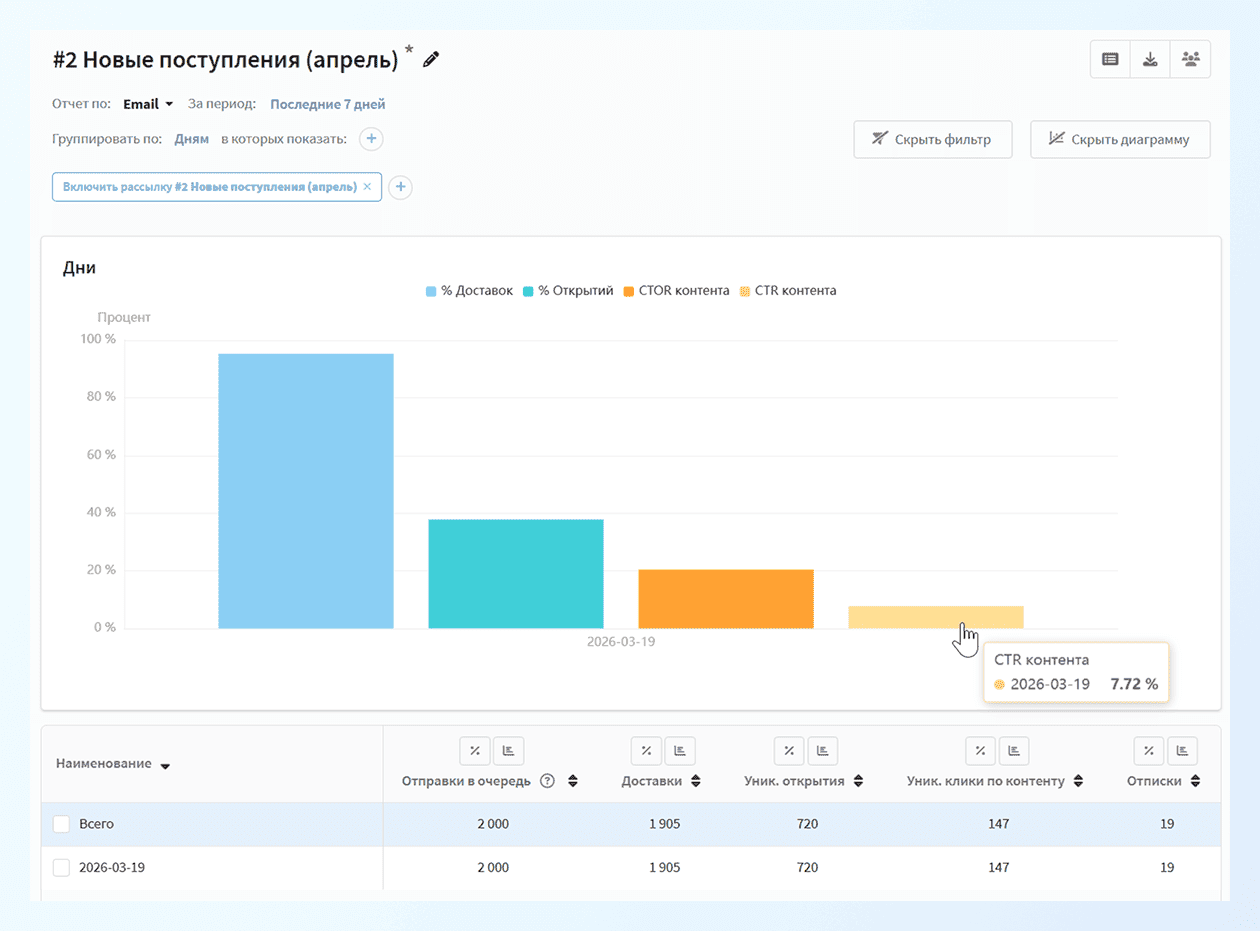Viewport: 1260px width, 931px height.
Task: Click the help icon next to Отправки в очередь
Action: (x=547, y=781)
